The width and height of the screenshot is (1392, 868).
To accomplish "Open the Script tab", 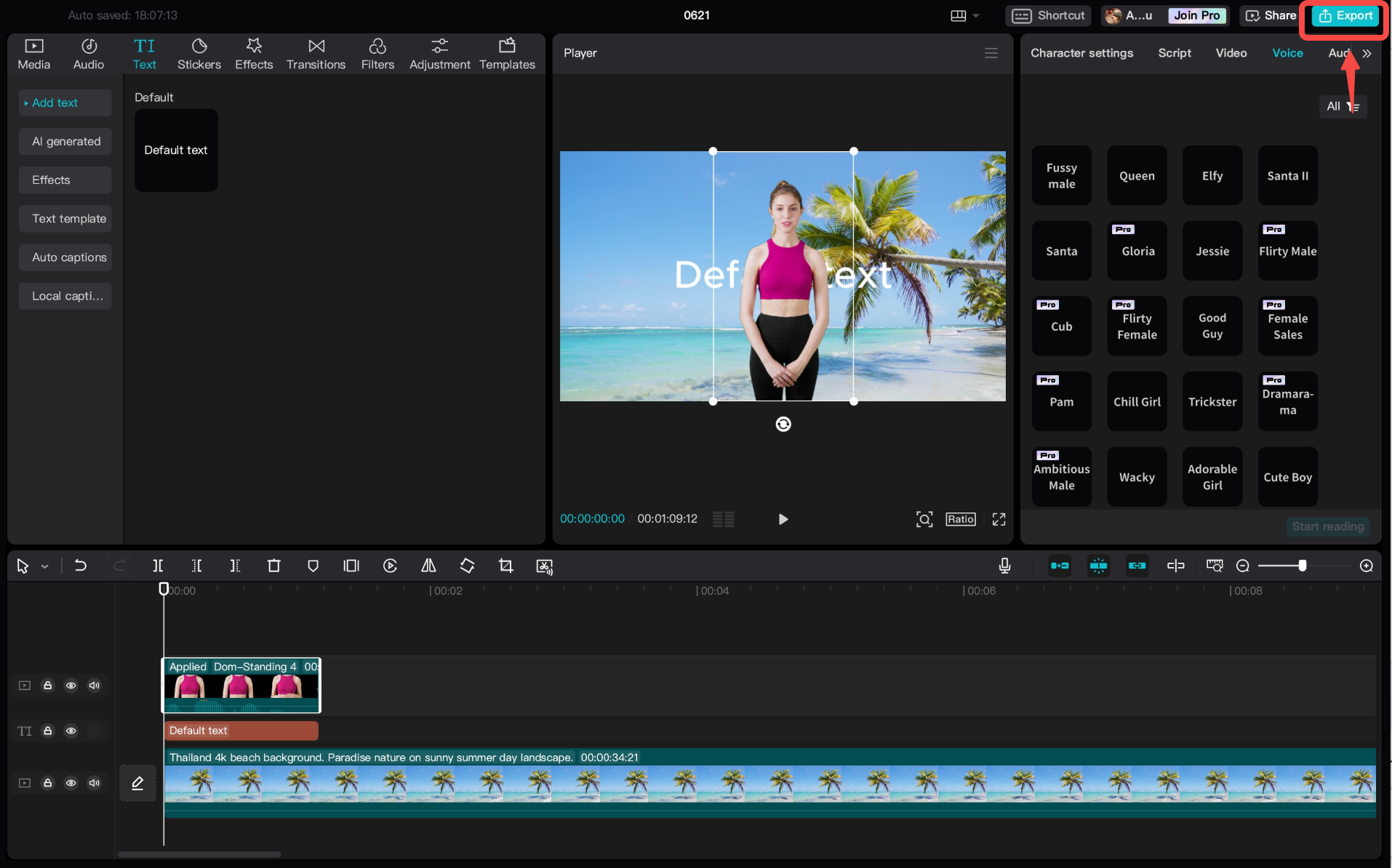I will 1174,53.
